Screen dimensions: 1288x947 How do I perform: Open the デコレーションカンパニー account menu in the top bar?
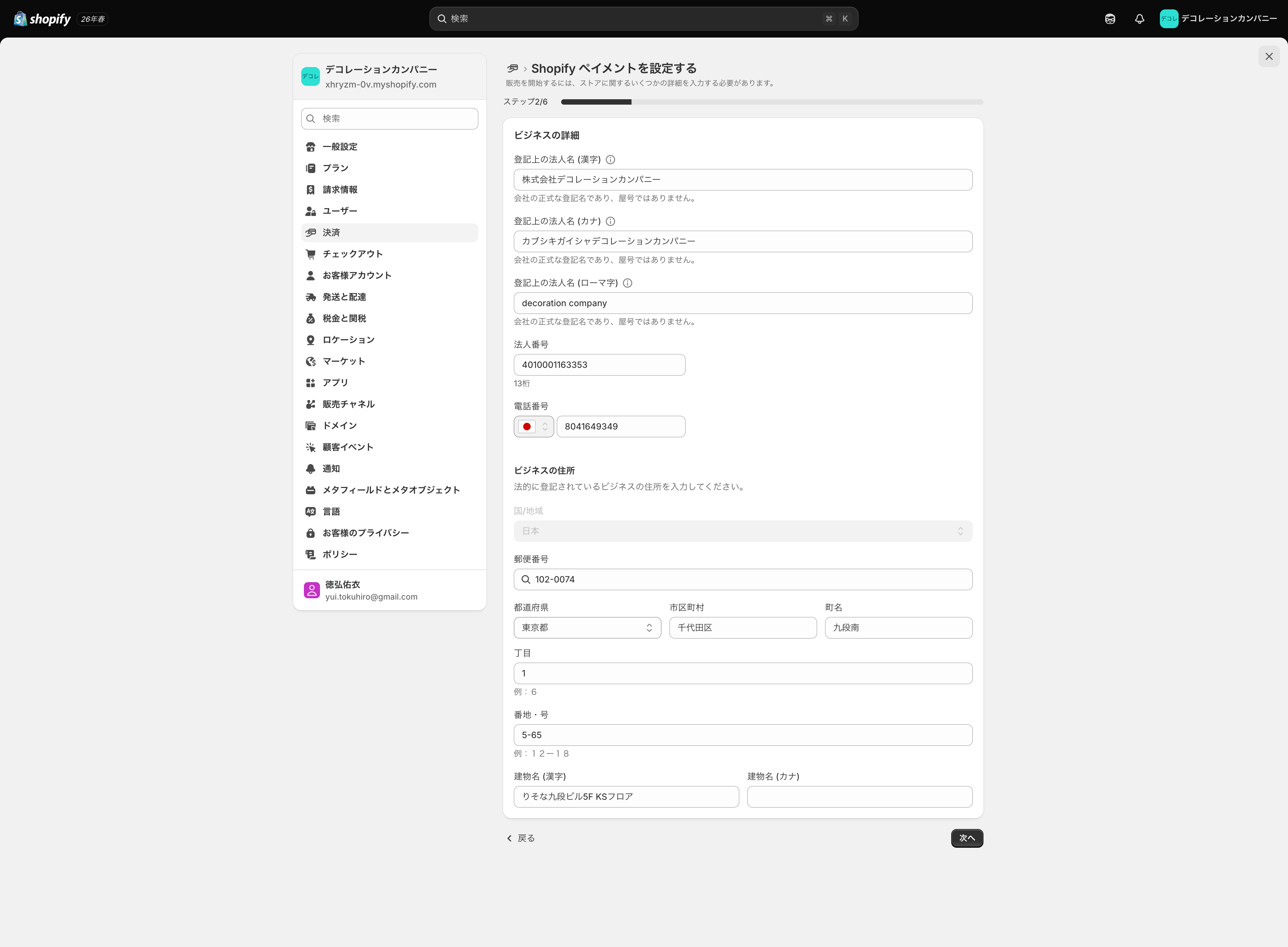(1218, 19)
